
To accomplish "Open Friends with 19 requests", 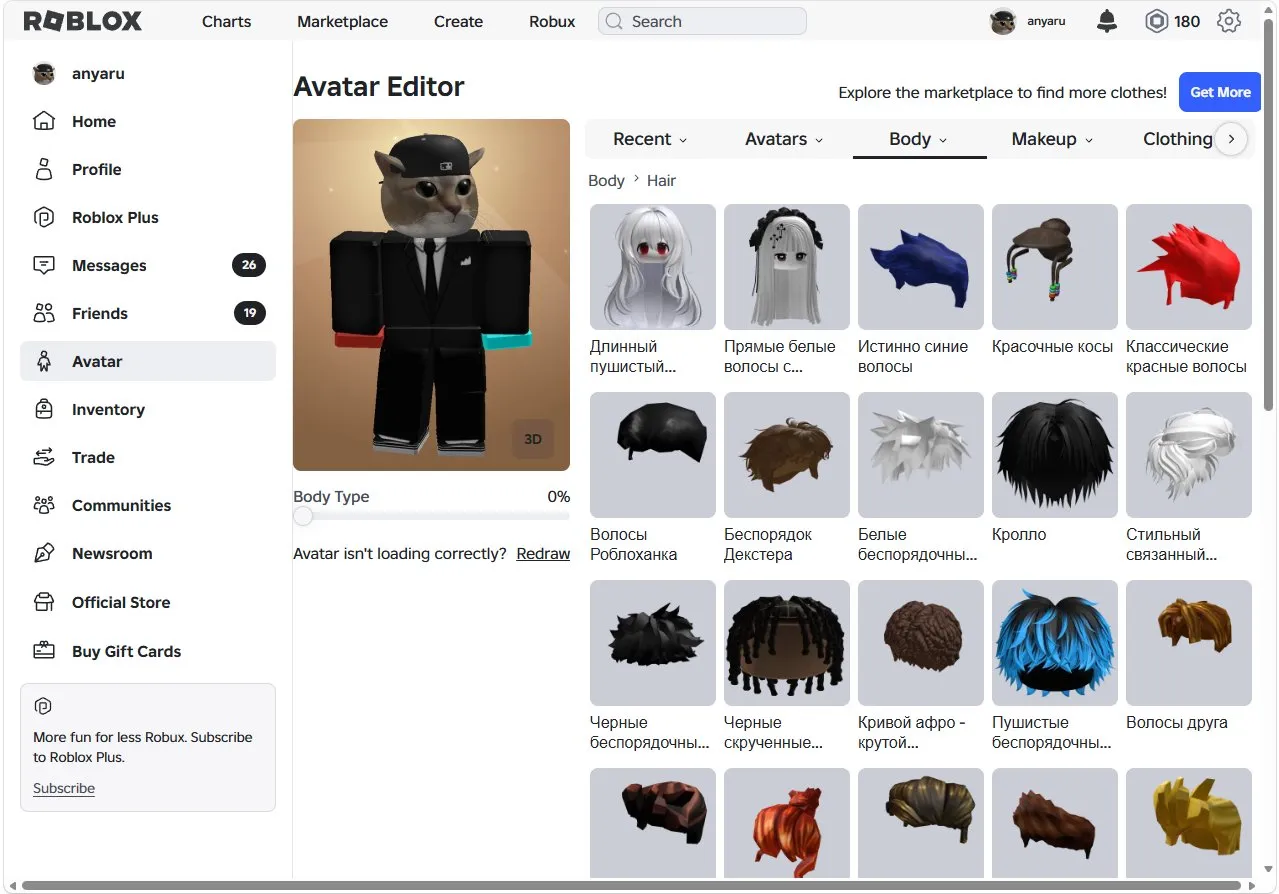I will click(x=148, y=313).
